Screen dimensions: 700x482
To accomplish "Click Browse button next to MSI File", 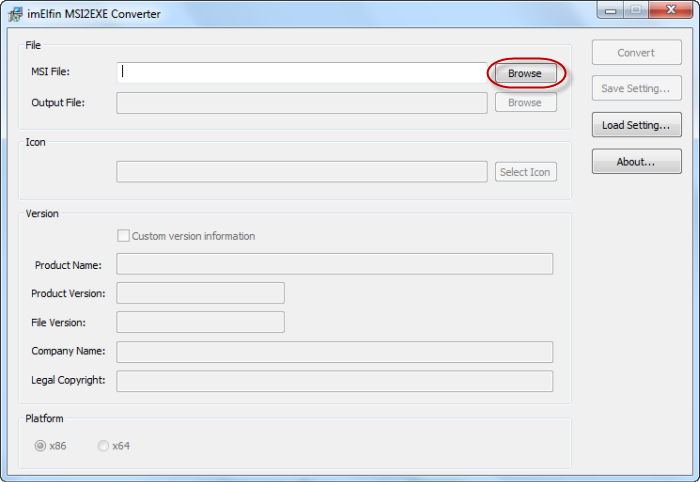I will click(x=525, y=73).
